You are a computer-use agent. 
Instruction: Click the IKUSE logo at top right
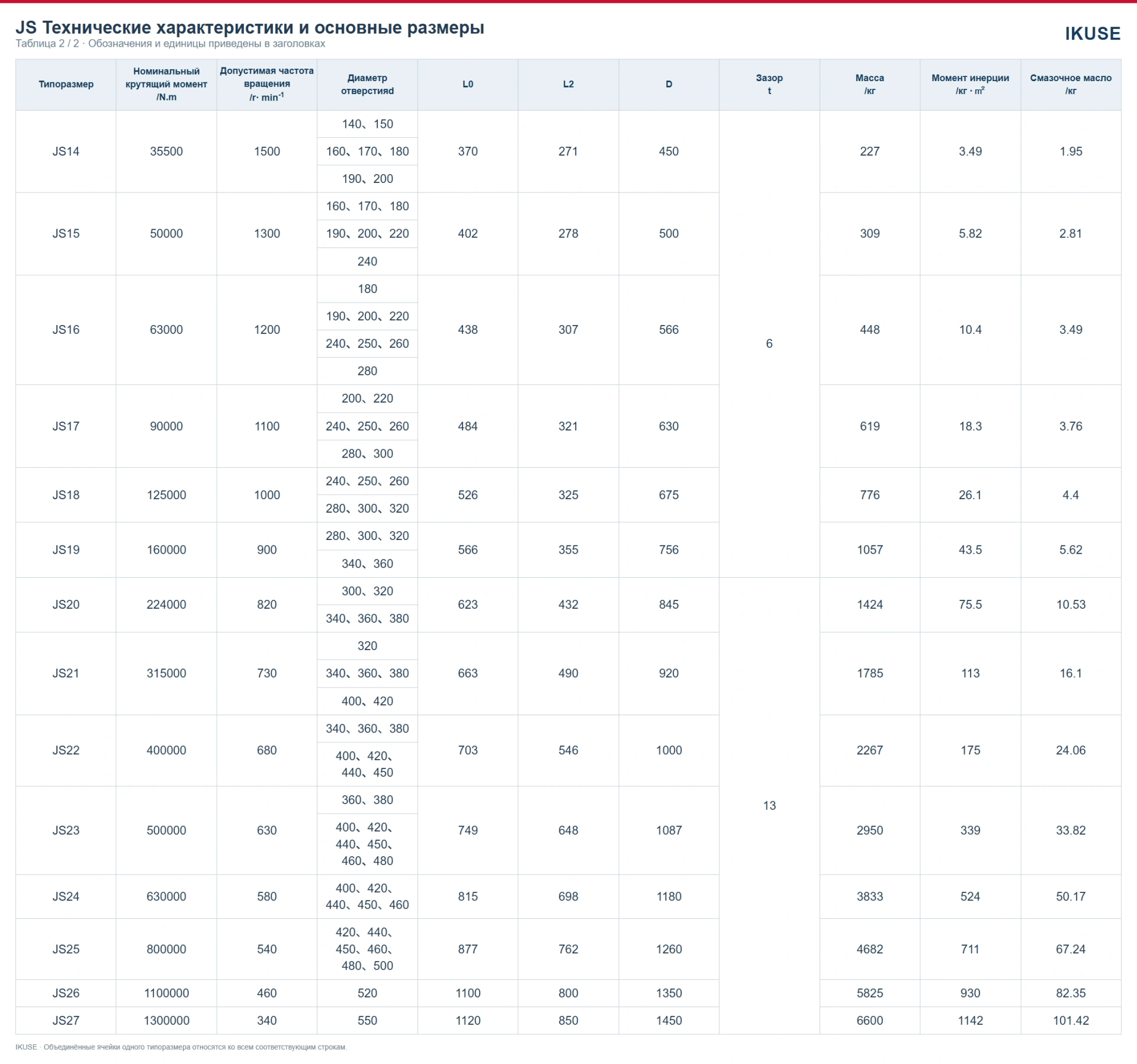(1092, 34)
